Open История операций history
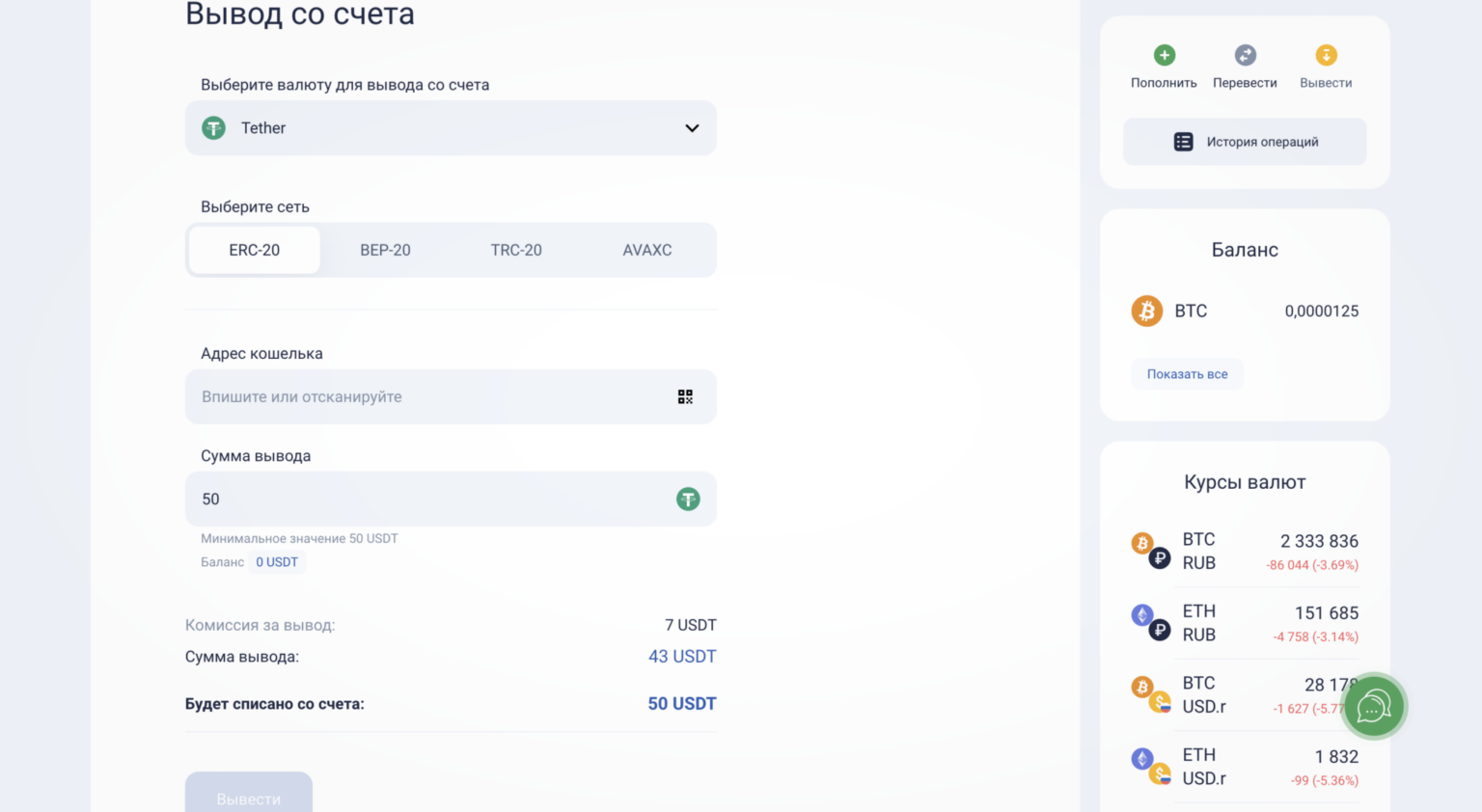The image size is (1482, 812). [x=1245, y=141]
